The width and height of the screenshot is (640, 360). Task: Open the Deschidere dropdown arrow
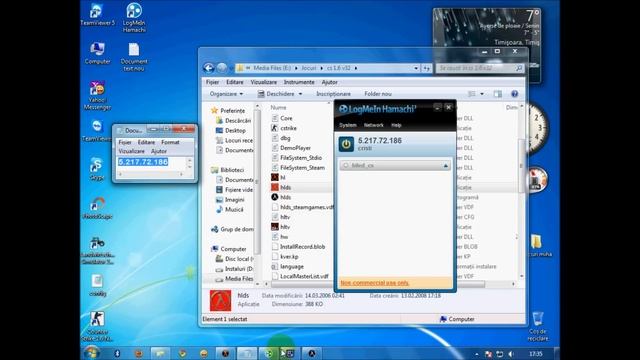coord(300,94)
